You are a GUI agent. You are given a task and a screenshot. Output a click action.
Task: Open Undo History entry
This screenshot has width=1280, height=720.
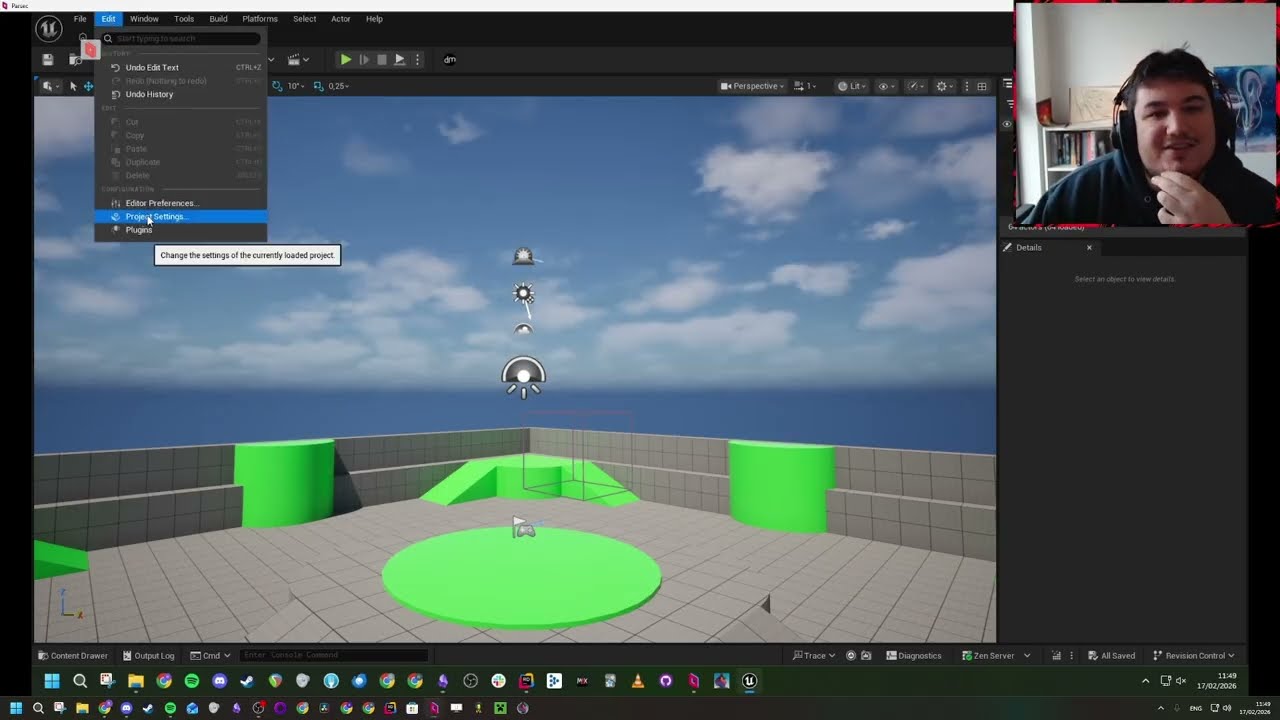click(x=181, y=94)
